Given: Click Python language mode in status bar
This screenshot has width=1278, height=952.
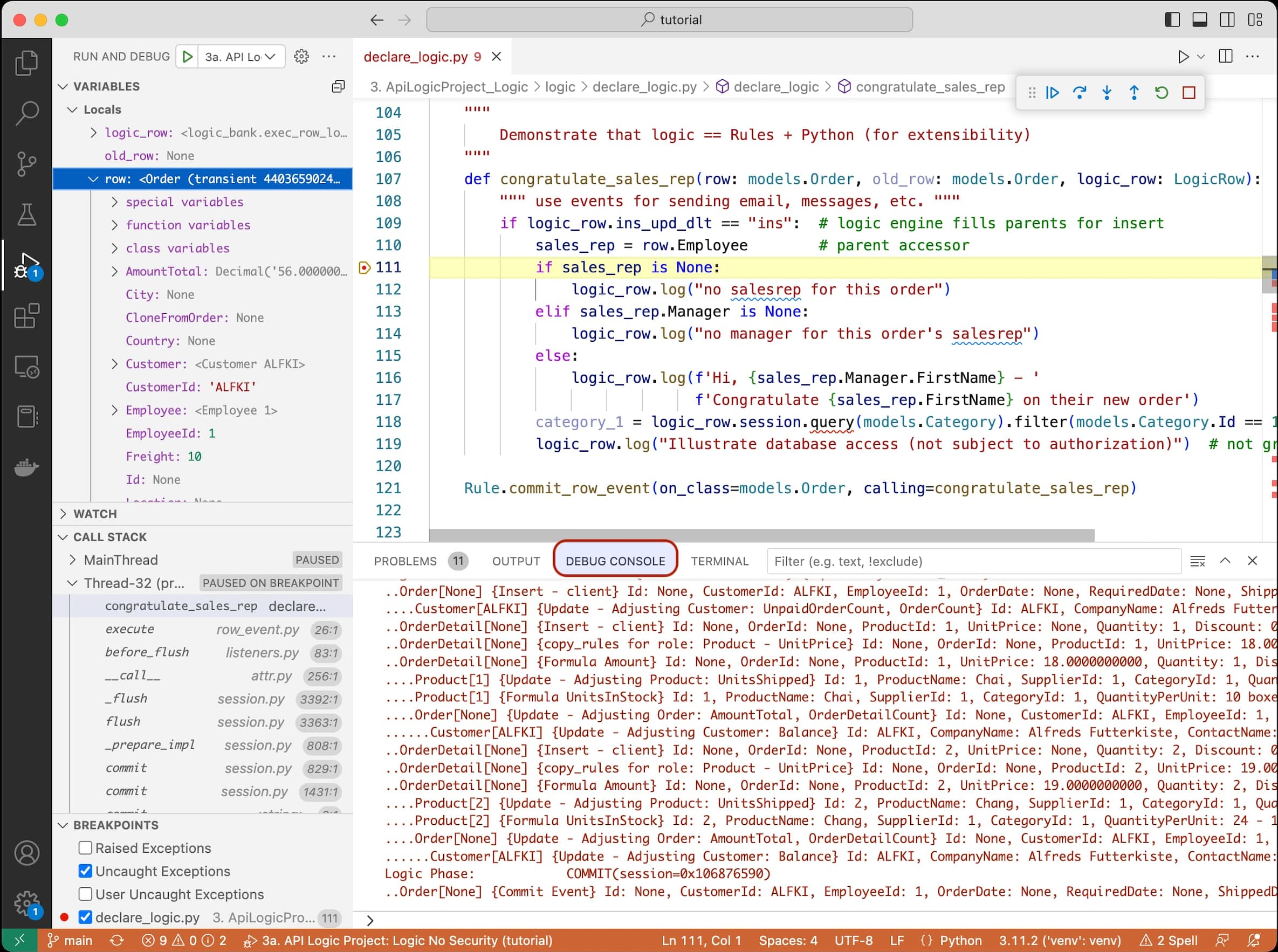Looking at the screenshot, I should [x=960, y=941].
